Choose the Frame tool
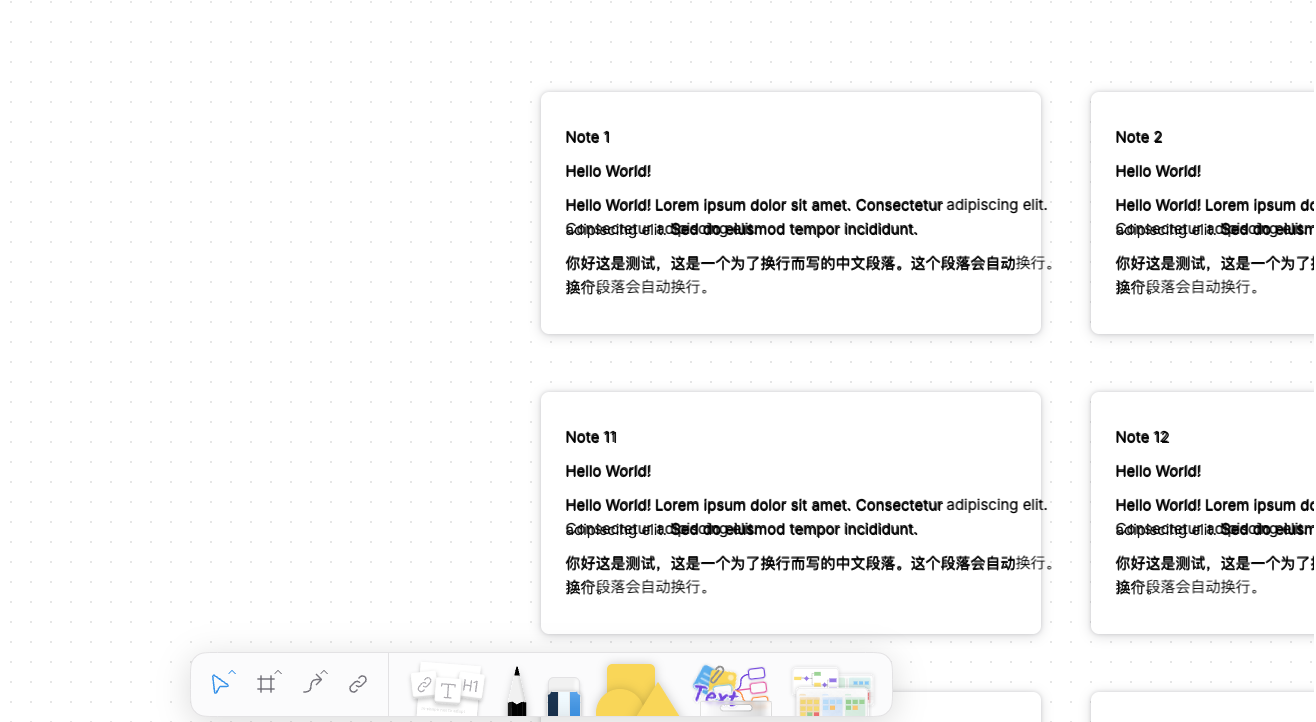1316x722 pixels. click(265, 684)
